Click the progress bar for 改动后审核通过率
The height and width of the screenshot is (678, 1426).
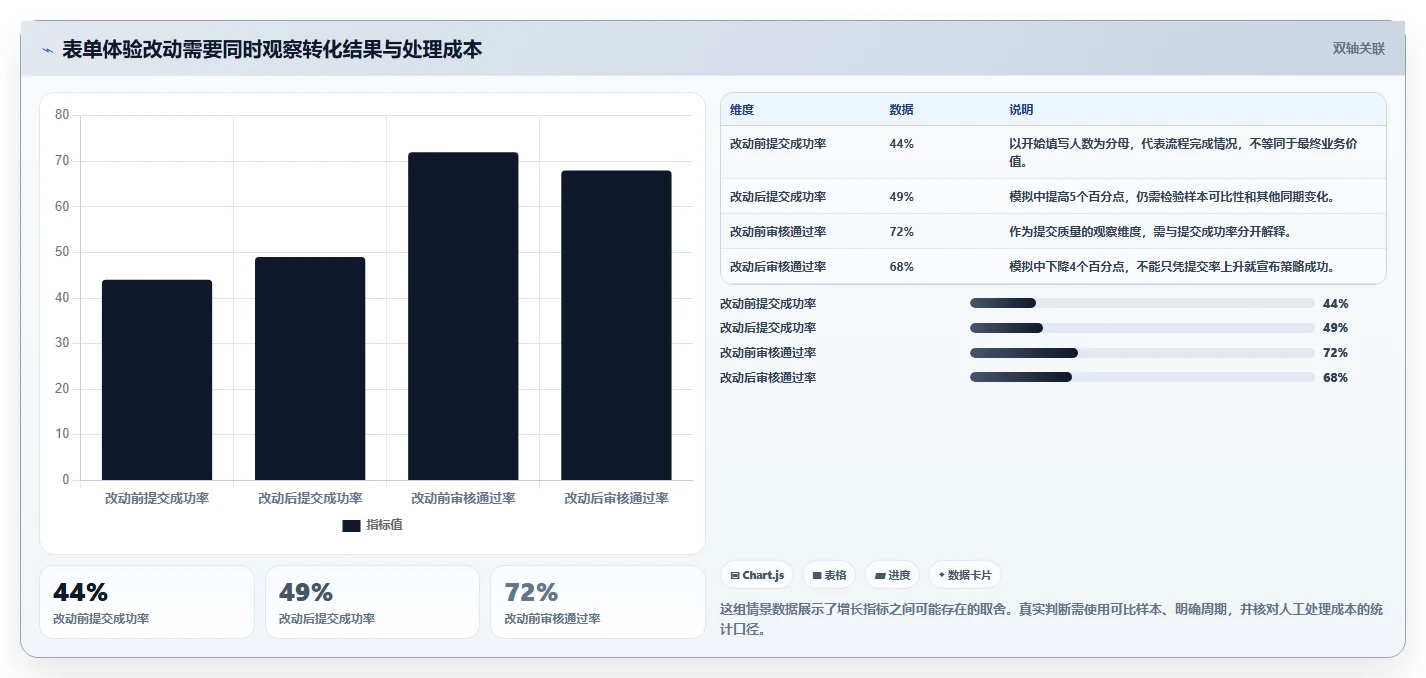tap(1142, 377)
